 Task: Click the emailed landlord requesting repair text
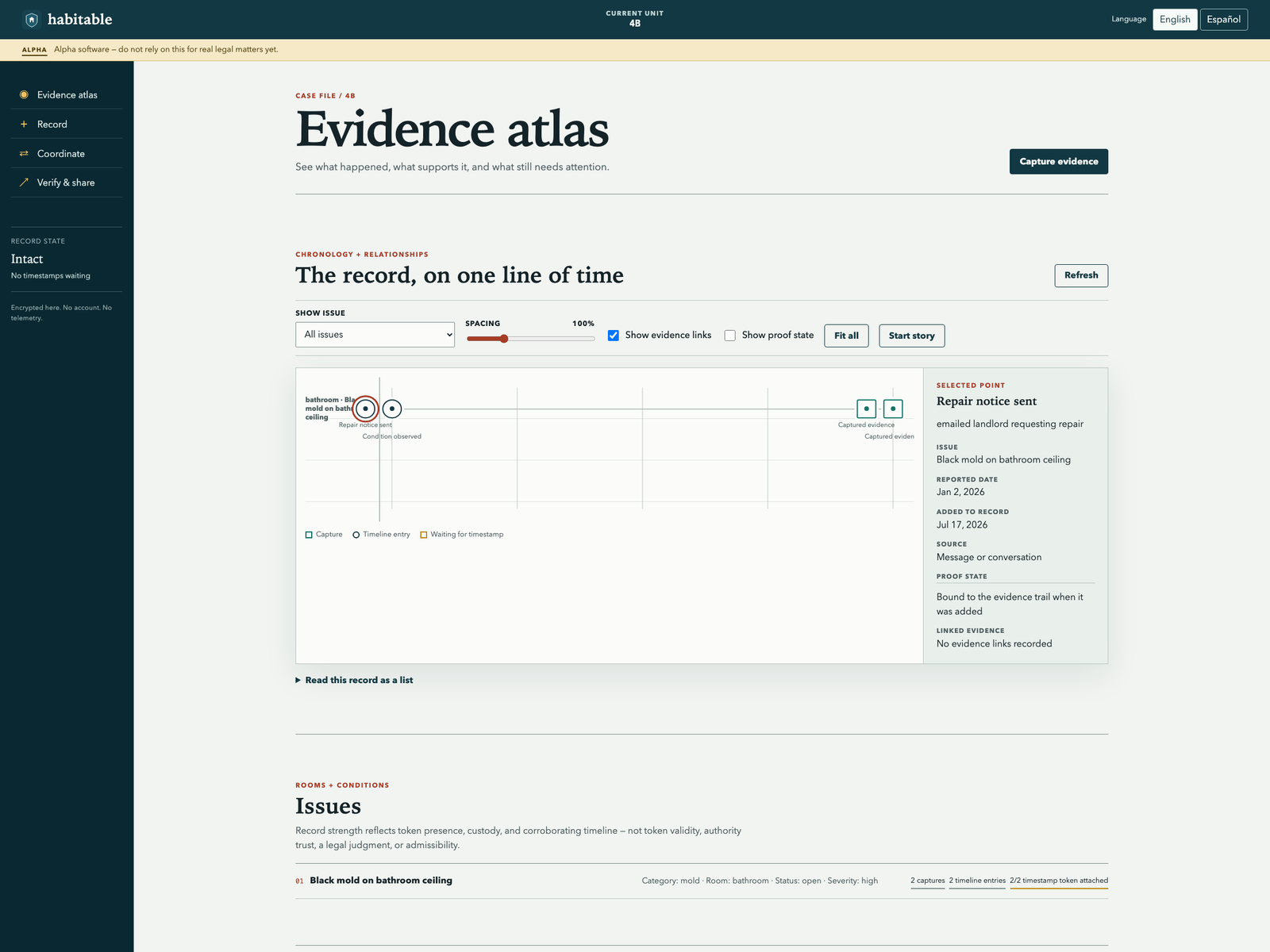[1010, 424]
